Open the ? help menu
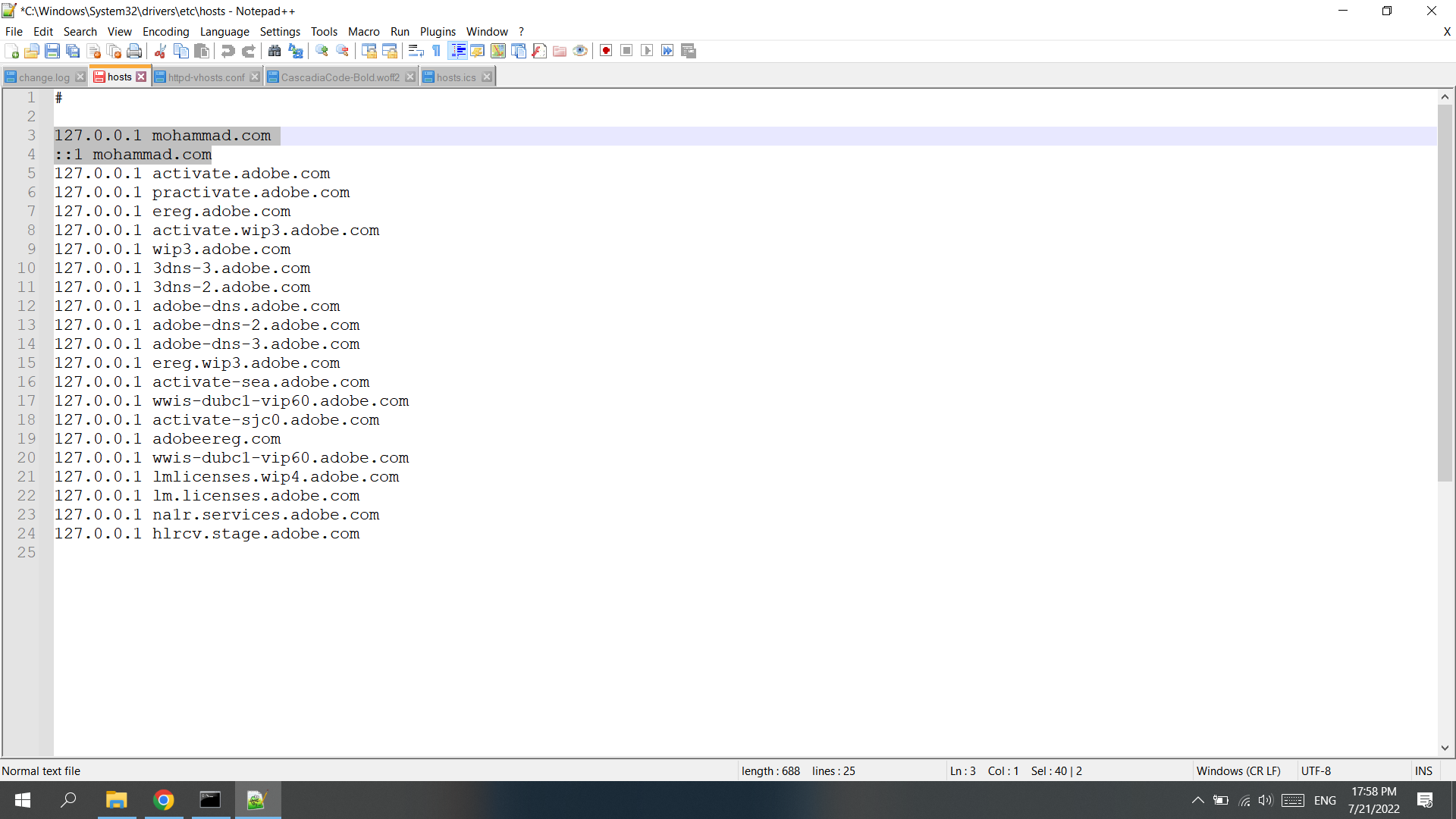The width and height of the screenshot is (1456, 819). pyautogui.click(x=521, y=32)
